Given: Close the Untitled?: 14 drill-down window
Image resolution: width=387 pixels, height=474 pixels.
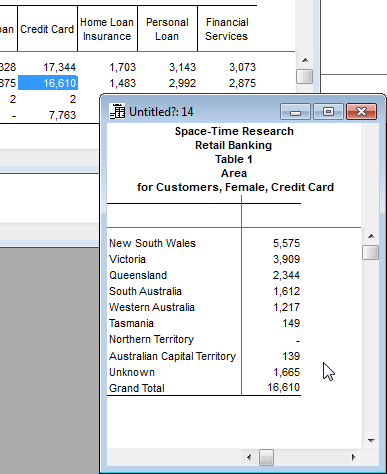Looking at the screenshot, I should 362,111.
